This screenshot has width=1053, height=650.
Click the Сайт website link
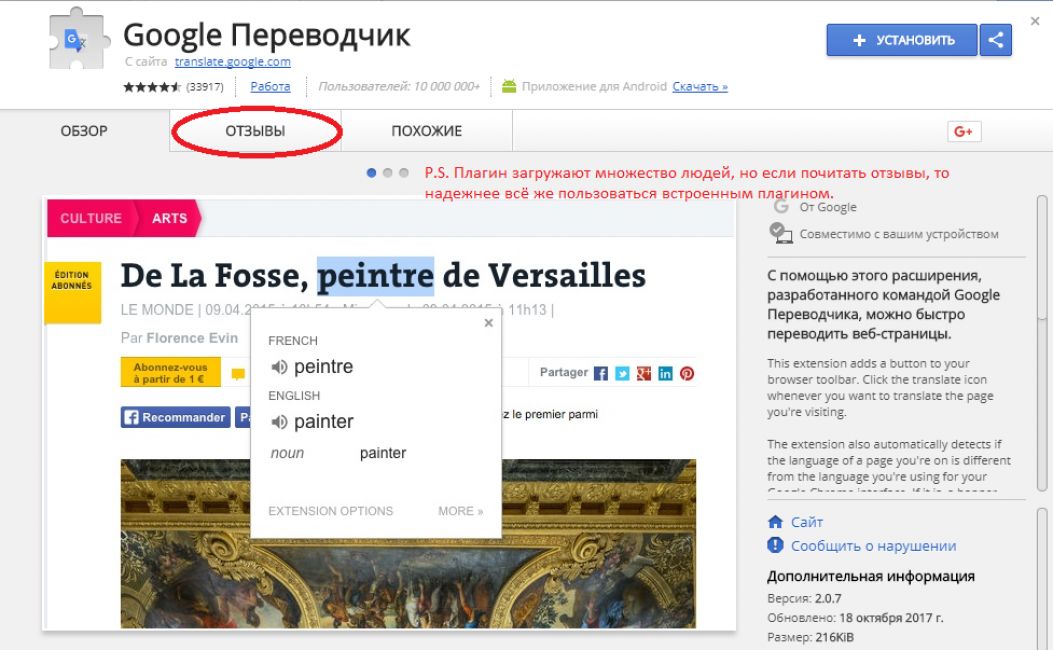pos(807,522)
